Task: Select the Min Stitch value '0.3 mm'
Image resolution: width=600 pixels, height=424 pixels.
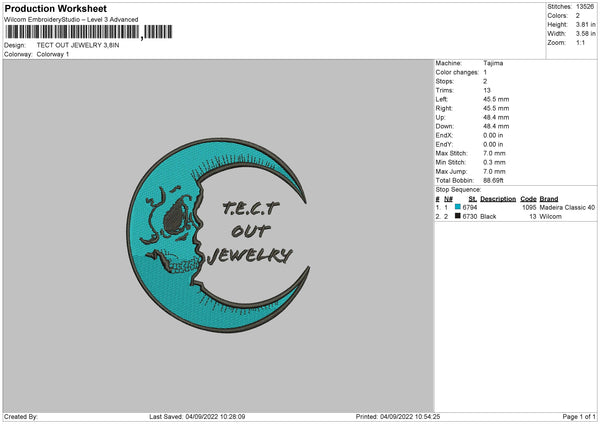Action: (494, 162)
